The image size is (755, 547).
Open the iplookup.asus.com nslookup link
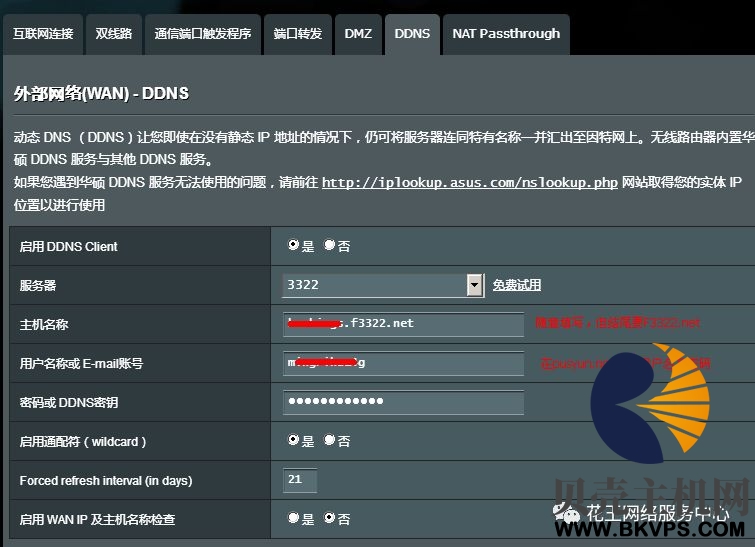(469, 182)
